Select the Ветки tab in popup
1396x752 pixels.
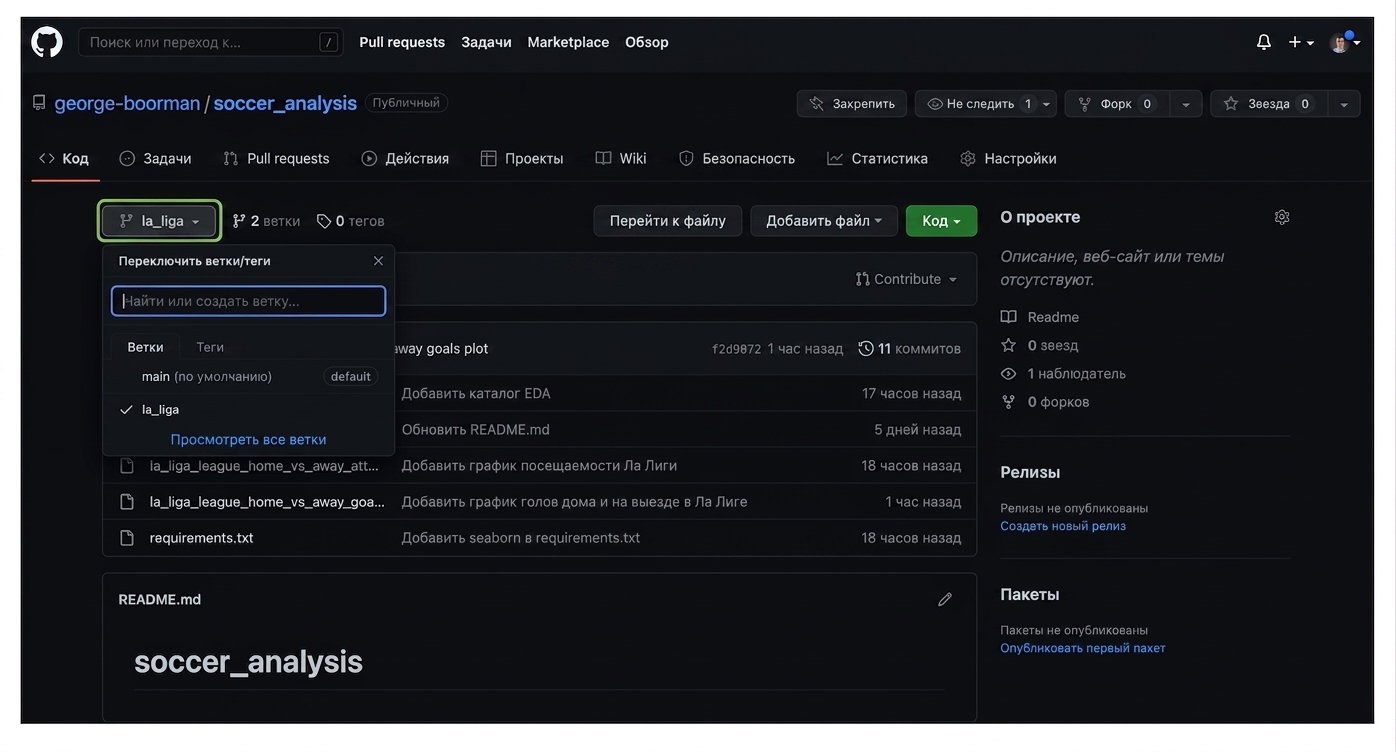coord(145,347)
